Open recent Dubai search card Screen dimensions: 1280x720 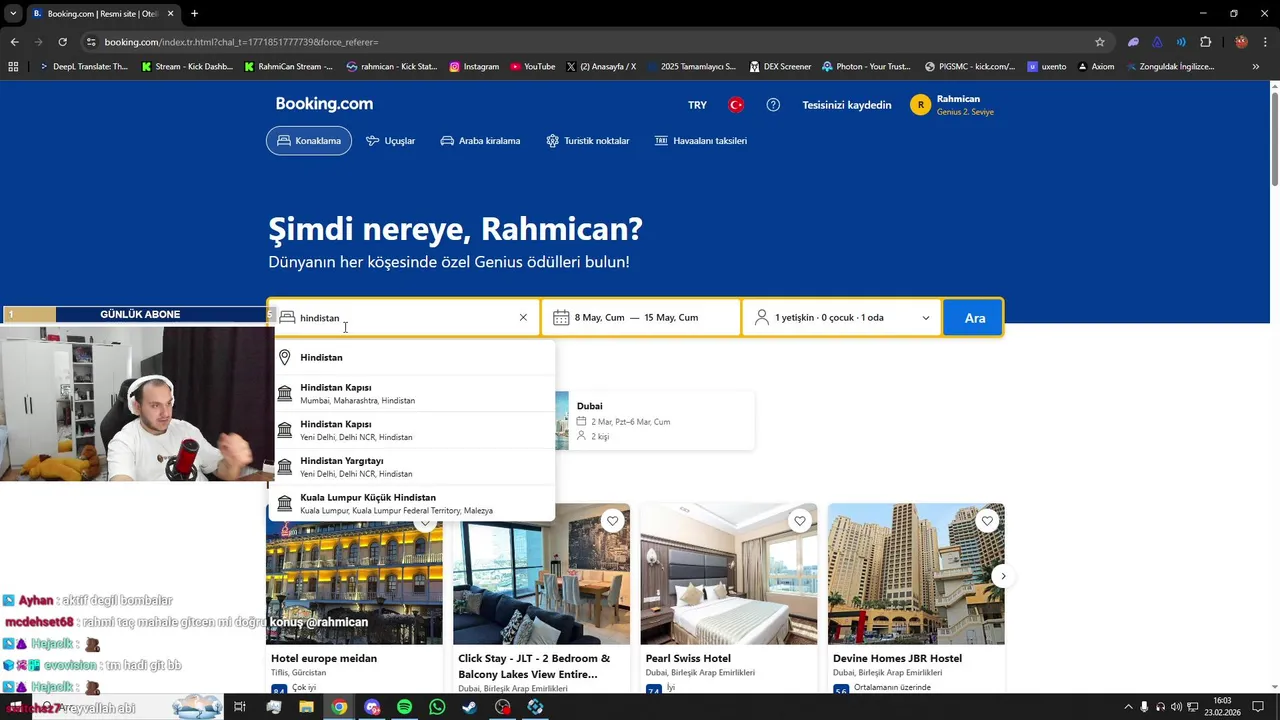[x=655, y=421]
